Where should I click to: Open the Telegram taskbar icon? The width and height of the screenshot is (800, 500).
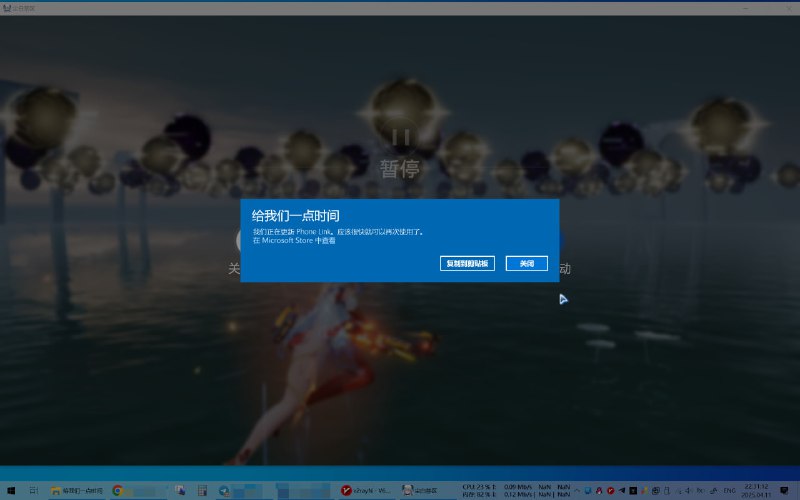(x=224, y=490)
